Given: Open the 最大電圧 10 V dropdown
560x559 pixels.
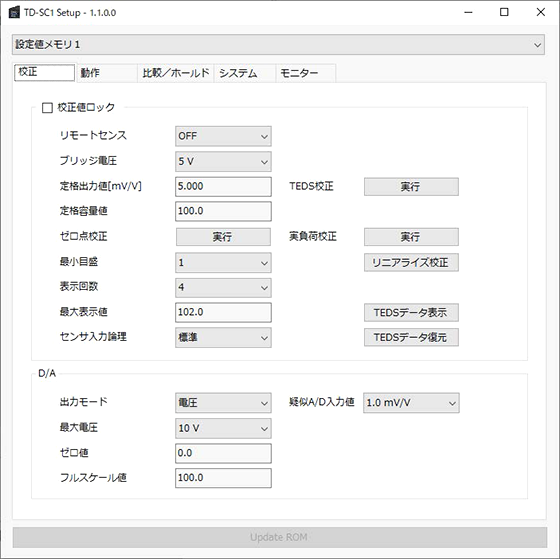Looking at the screenshot, I should [223, 428].
